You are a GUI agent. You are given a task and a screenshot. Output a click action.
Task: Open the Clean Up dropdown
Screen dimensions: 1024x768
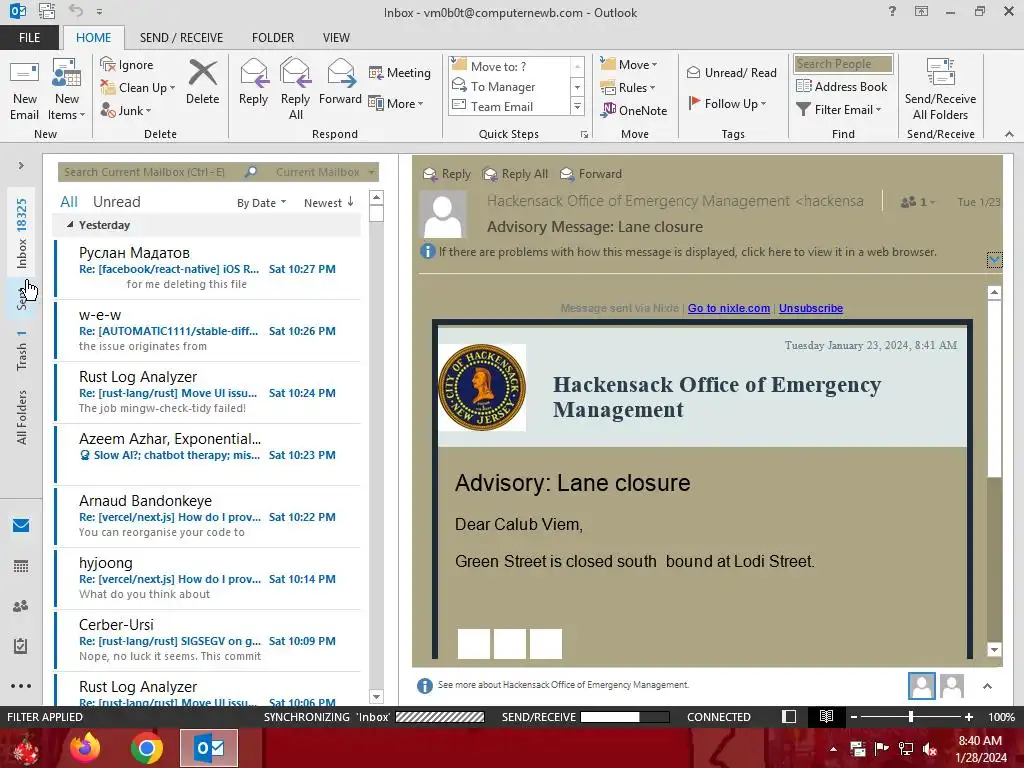(x=138, y=88)
